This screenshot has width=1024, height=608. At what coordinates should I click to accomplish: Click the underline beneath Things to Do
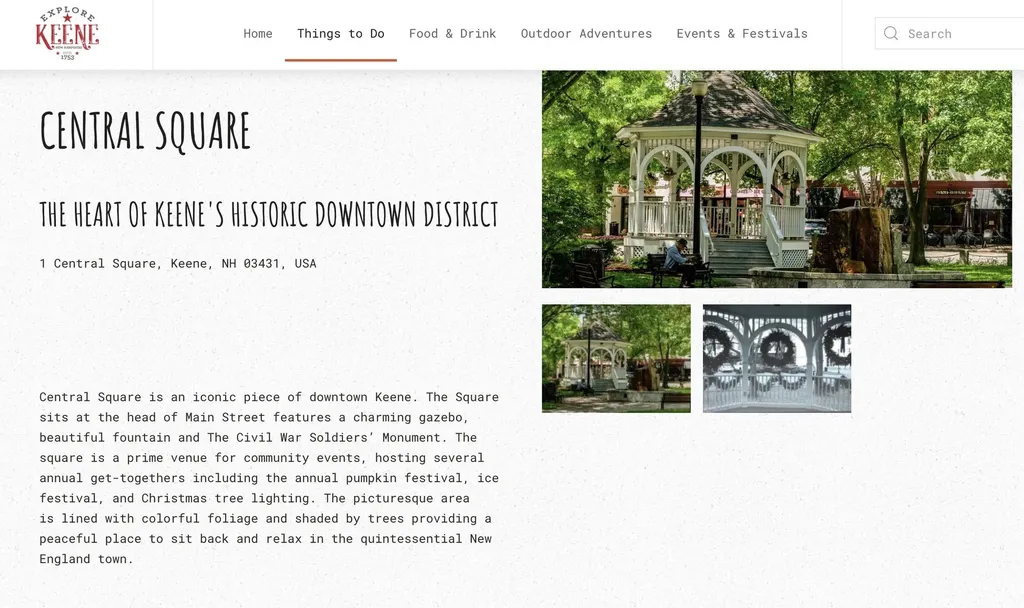click(340, 59)
